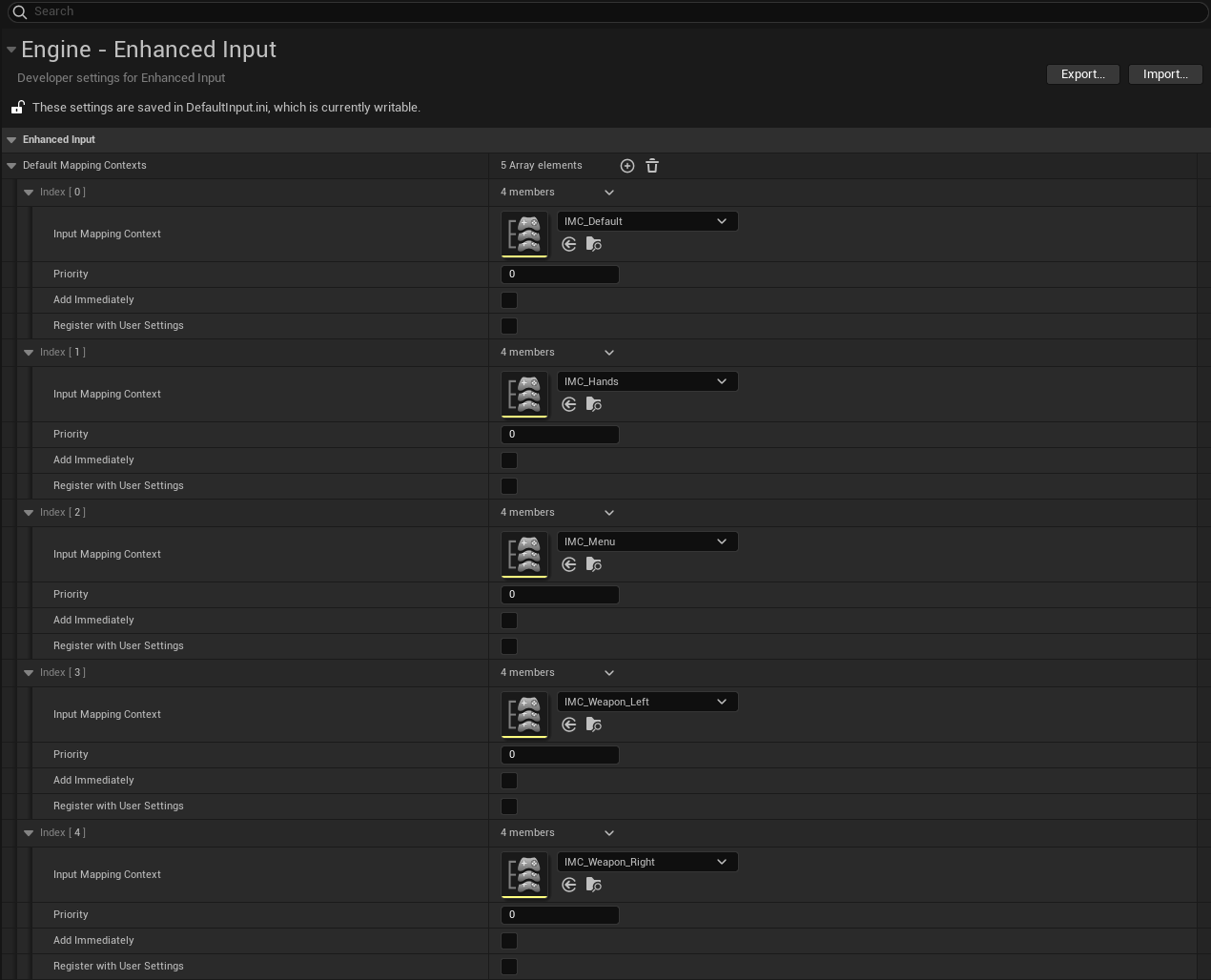
Task: Edit Priority value for Index 1
Action: [560, 435]
